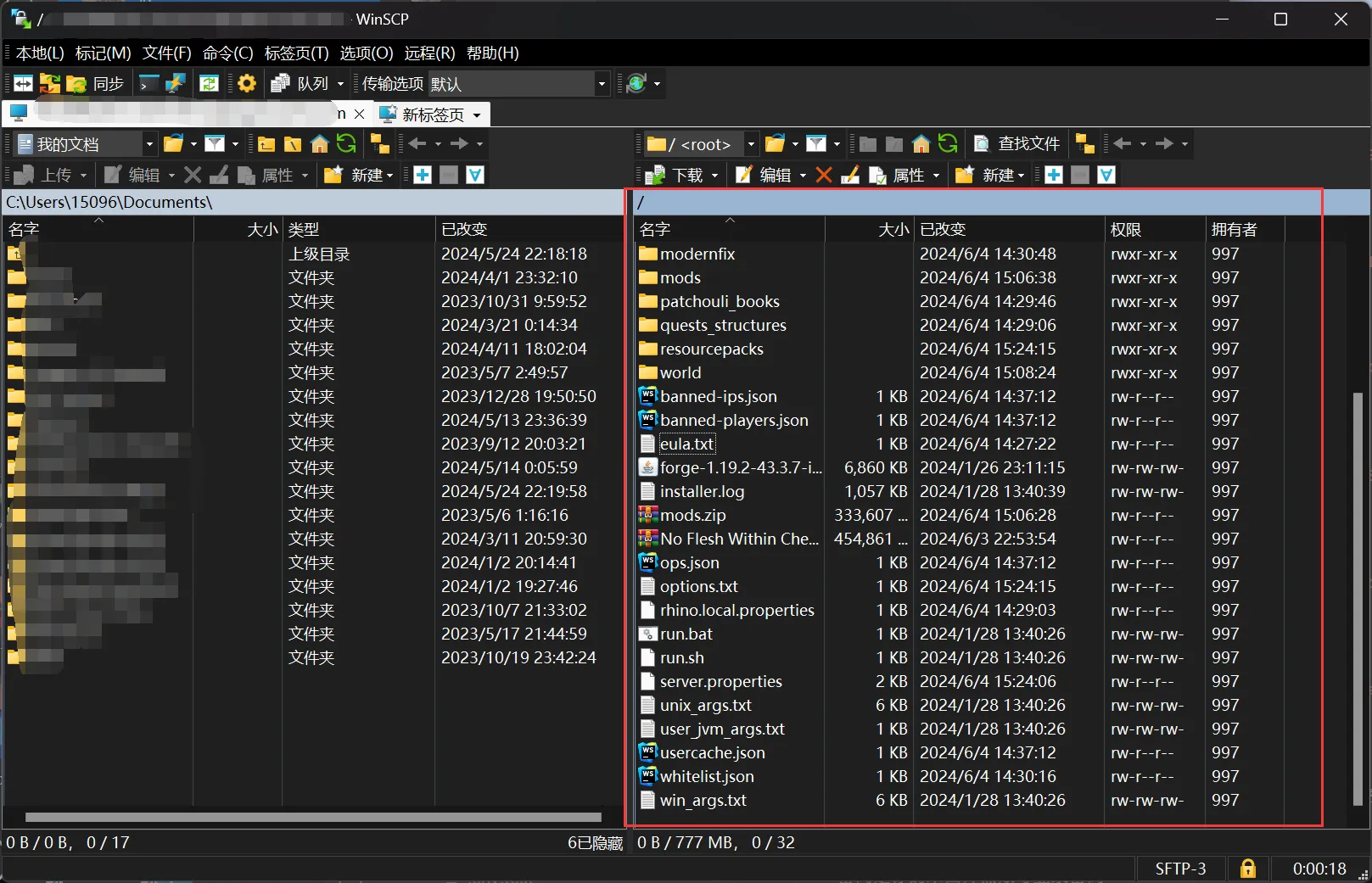Expand the 下载 download dropdown arrow
This screenshot has width=1372, height=883.
coord(715,176)
